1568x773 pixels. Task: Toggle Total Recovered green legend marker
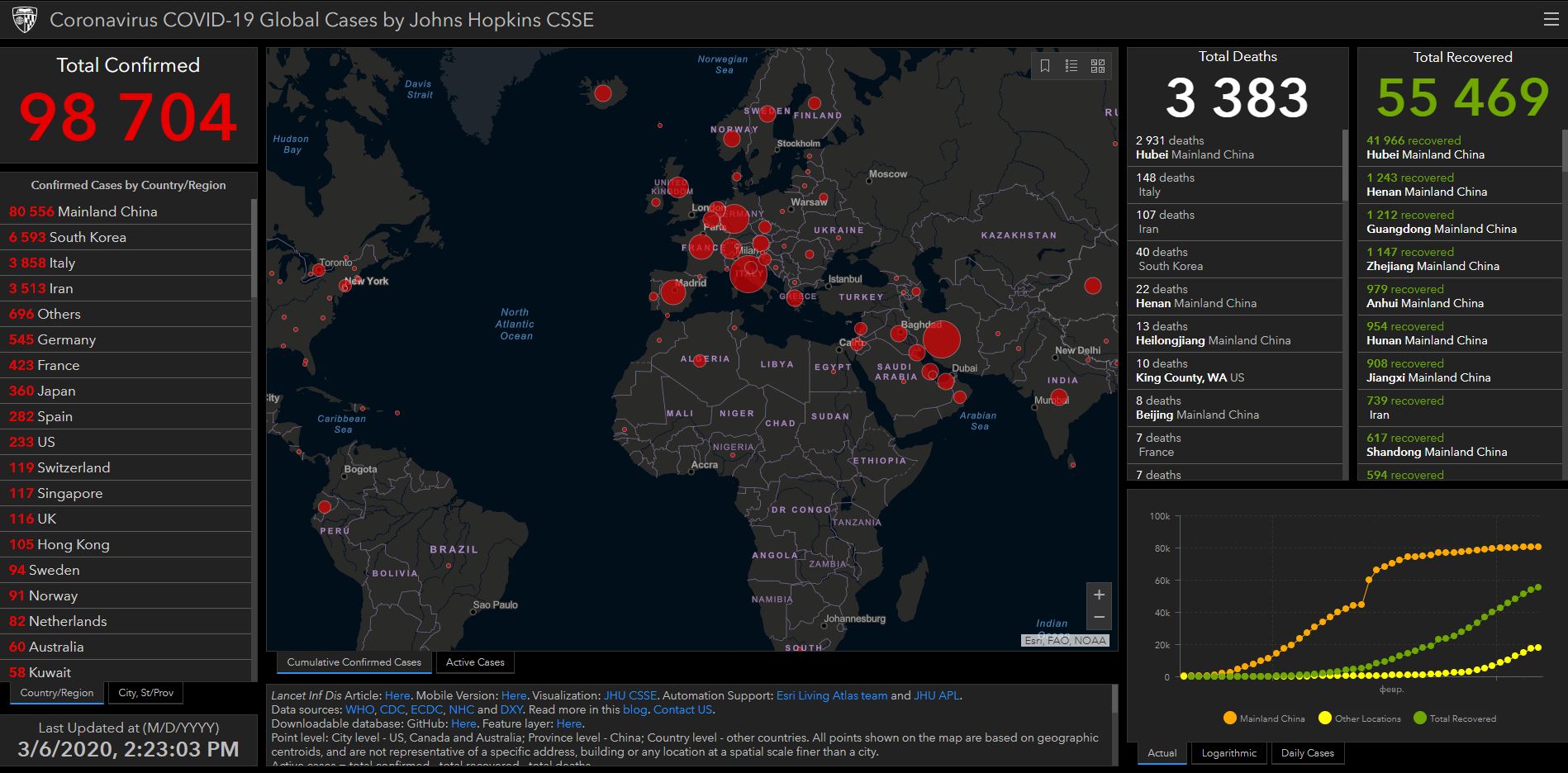coord(1420,718)
